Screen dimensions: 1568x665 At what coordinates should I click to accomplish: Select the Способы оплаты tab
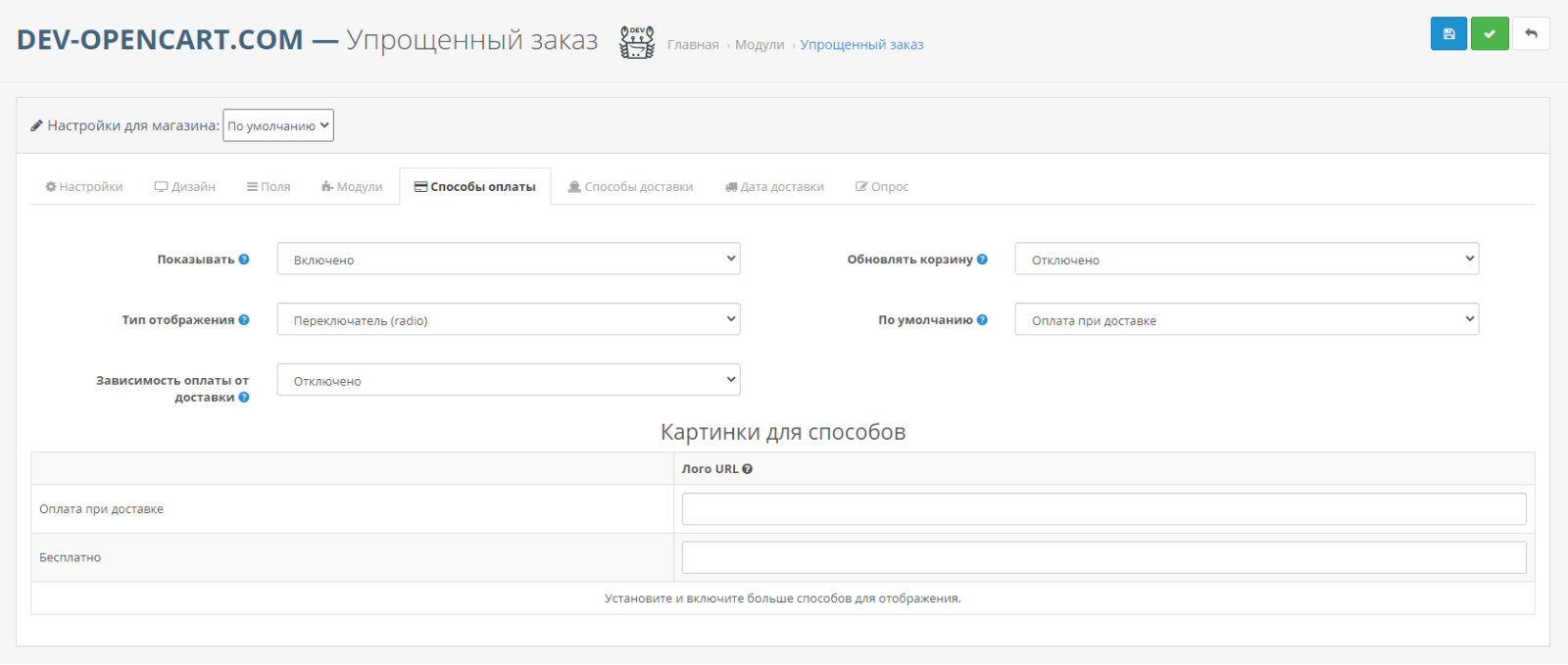[x=475, y=187]
